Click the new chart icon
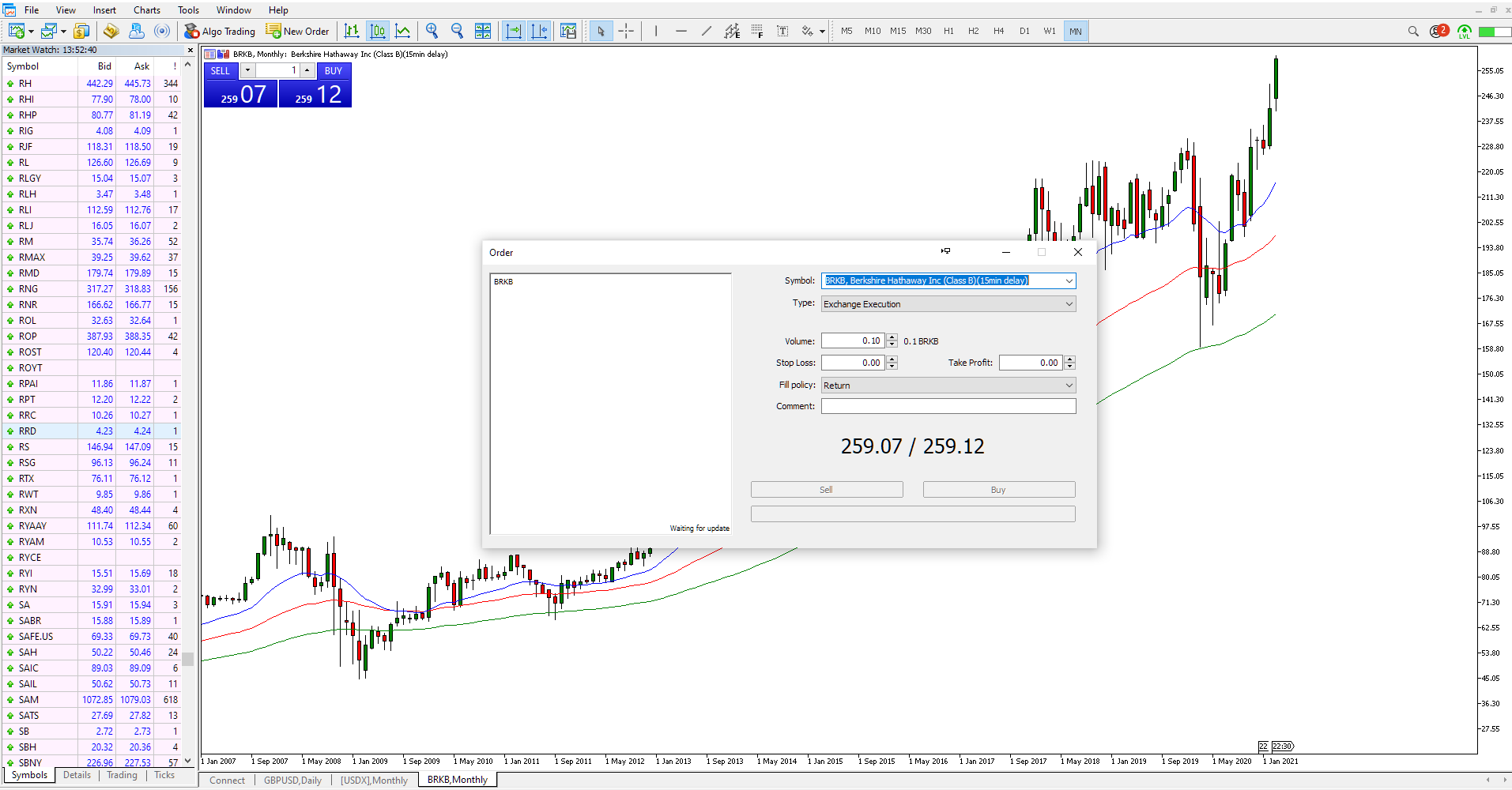 [x=16, y=31]
